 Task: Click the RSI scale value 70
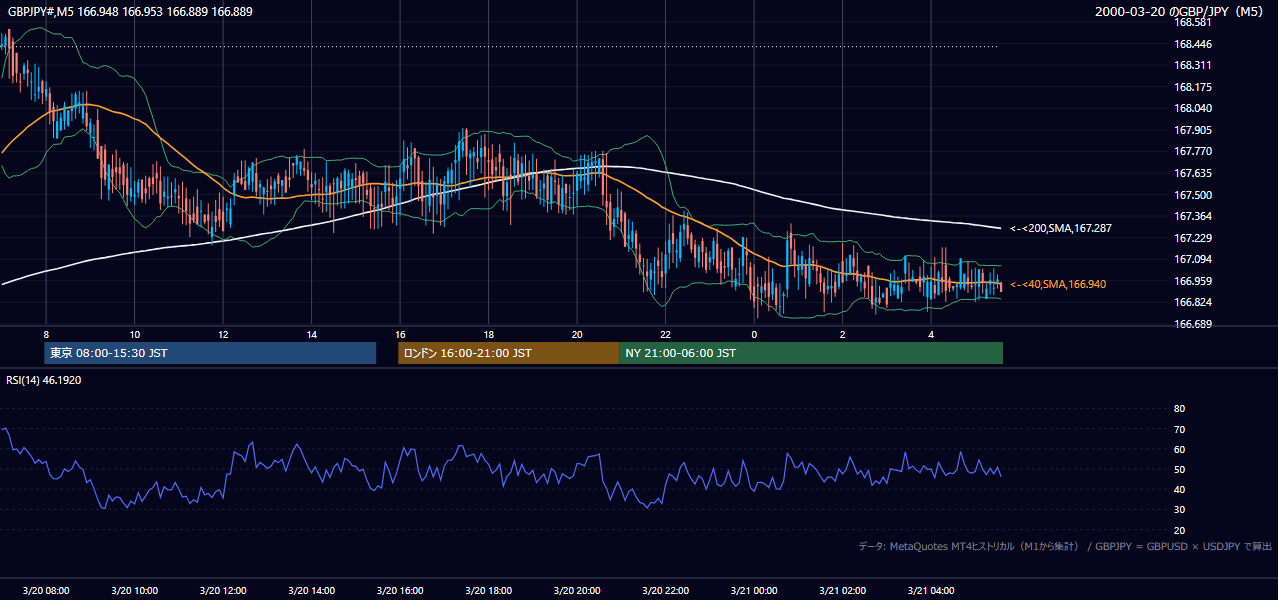[1179, 429]
